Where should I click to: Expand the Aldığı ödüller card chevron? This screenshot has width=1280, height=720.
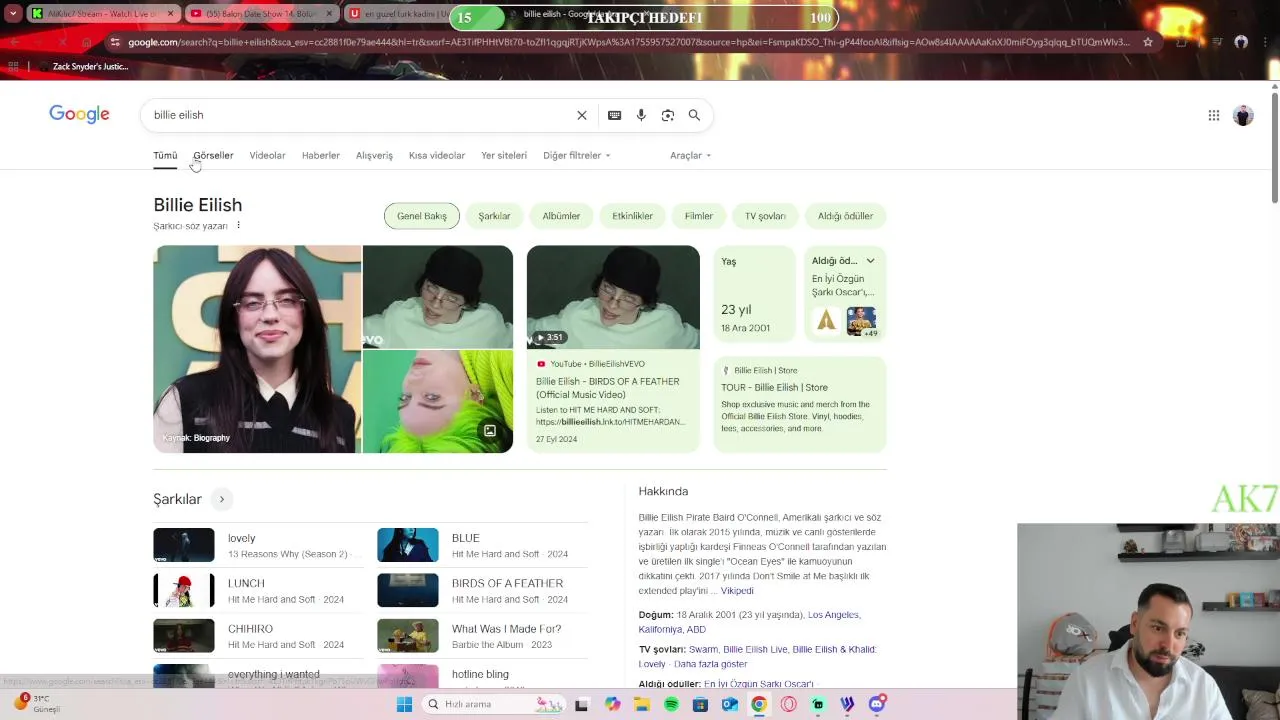click(x=870, y=261)
